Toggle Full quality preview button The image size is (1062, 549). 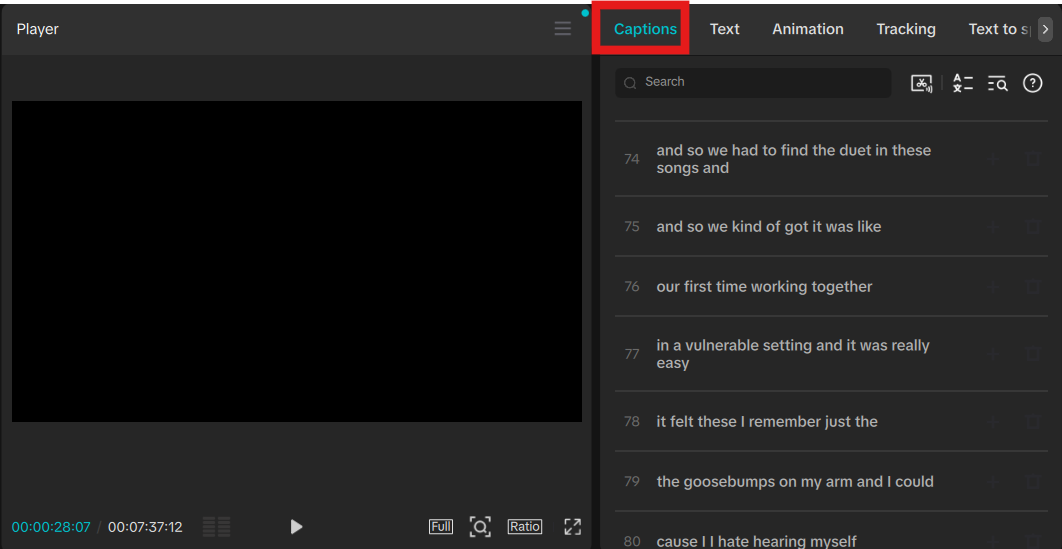(441, 527)
